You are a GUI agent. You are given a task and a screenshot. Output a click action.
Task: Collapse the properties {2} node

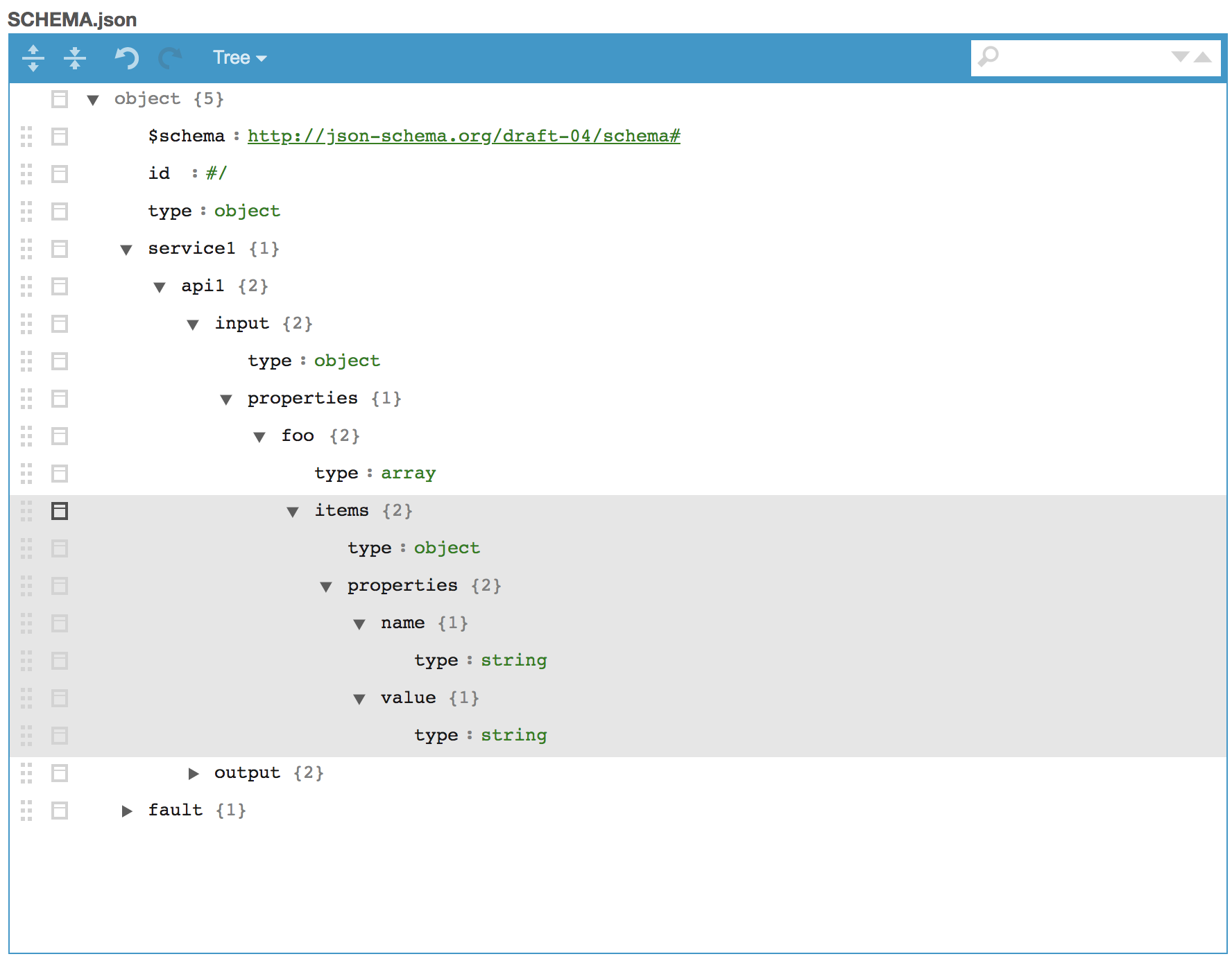[326, 587]
